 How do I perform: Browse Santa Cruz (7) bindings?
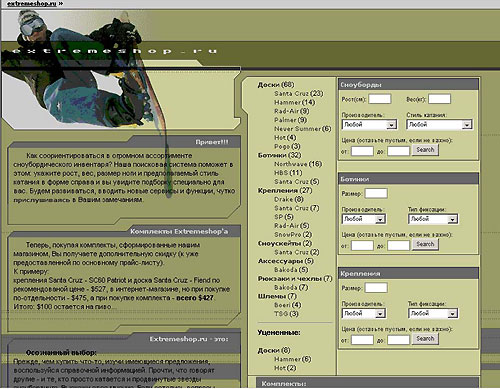pyautogui.click(x=297, y=208)
